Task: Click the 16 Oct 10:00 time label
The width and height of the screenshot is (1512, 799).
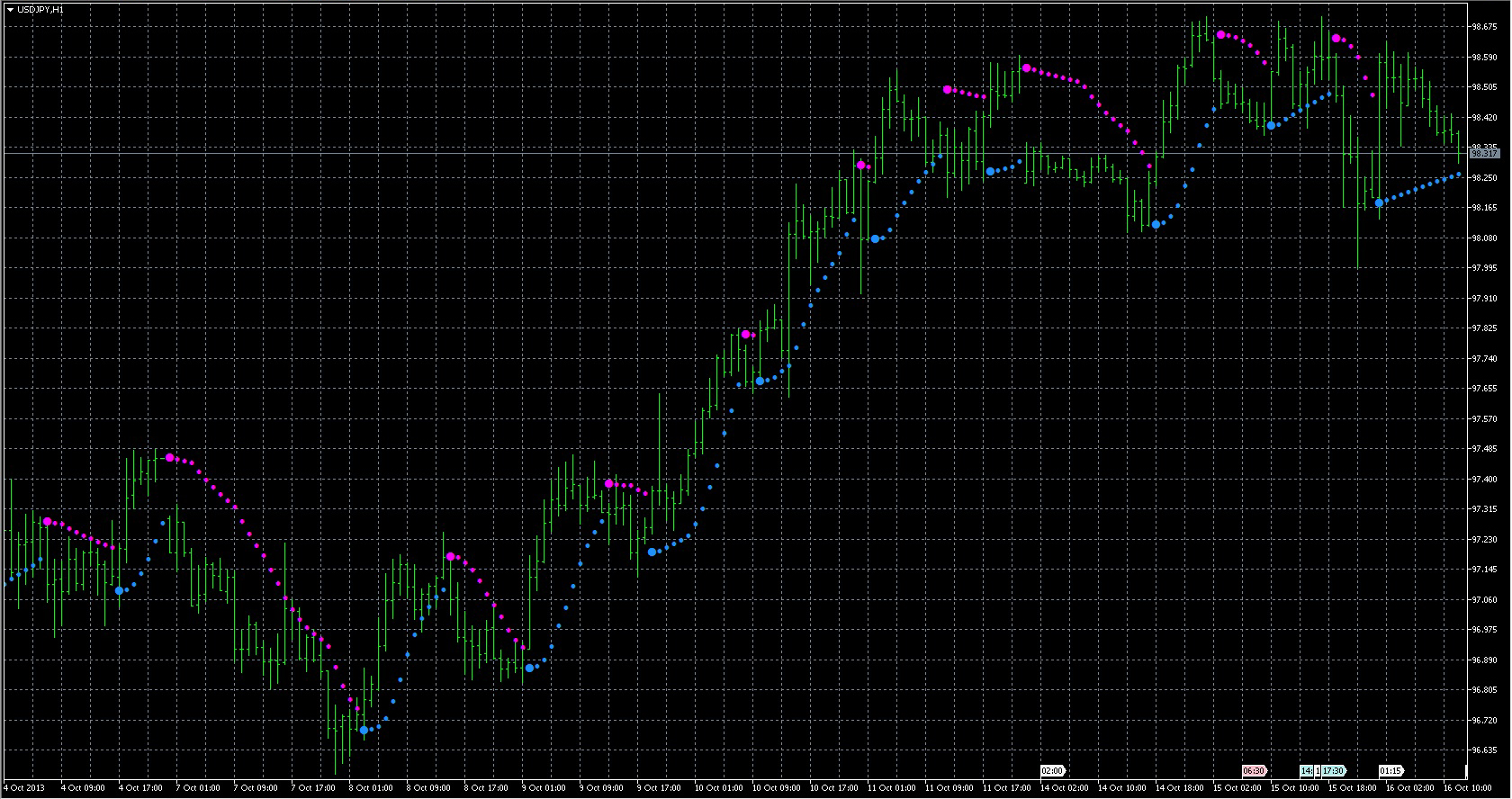Action: click(x=1467, y=788)
